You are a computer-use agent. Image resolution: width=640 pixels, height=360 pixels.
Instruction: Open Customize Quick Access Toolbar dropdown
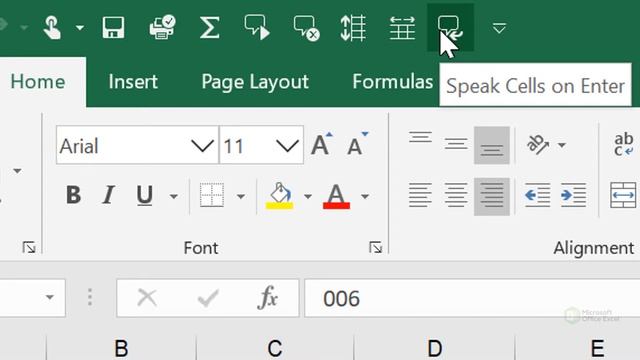(499, 28)
